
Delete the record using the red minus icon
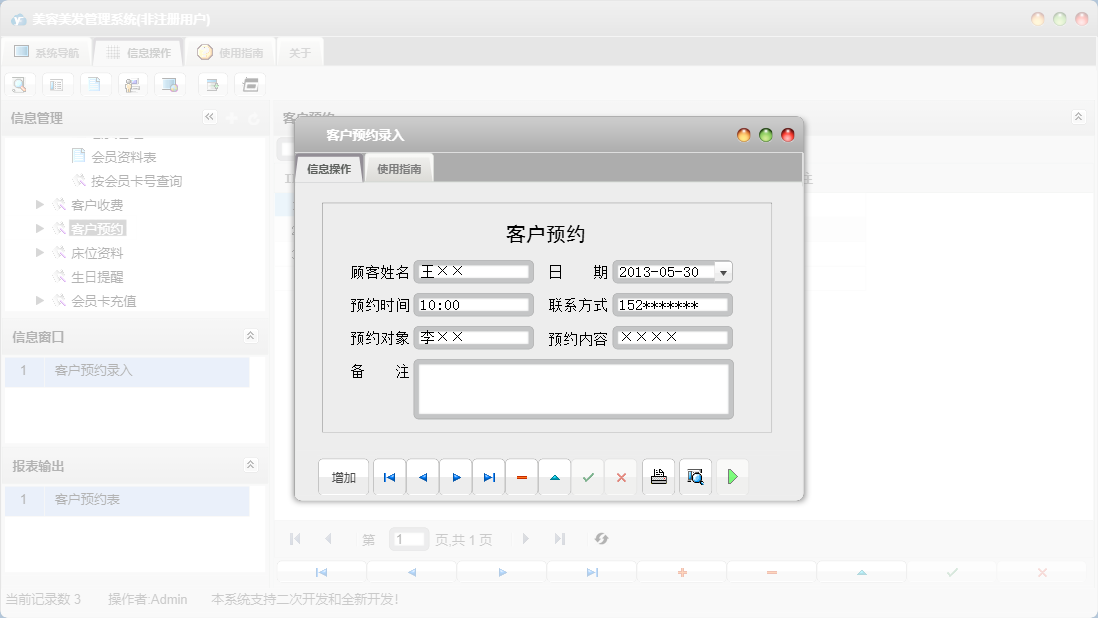tap(521, 477)
